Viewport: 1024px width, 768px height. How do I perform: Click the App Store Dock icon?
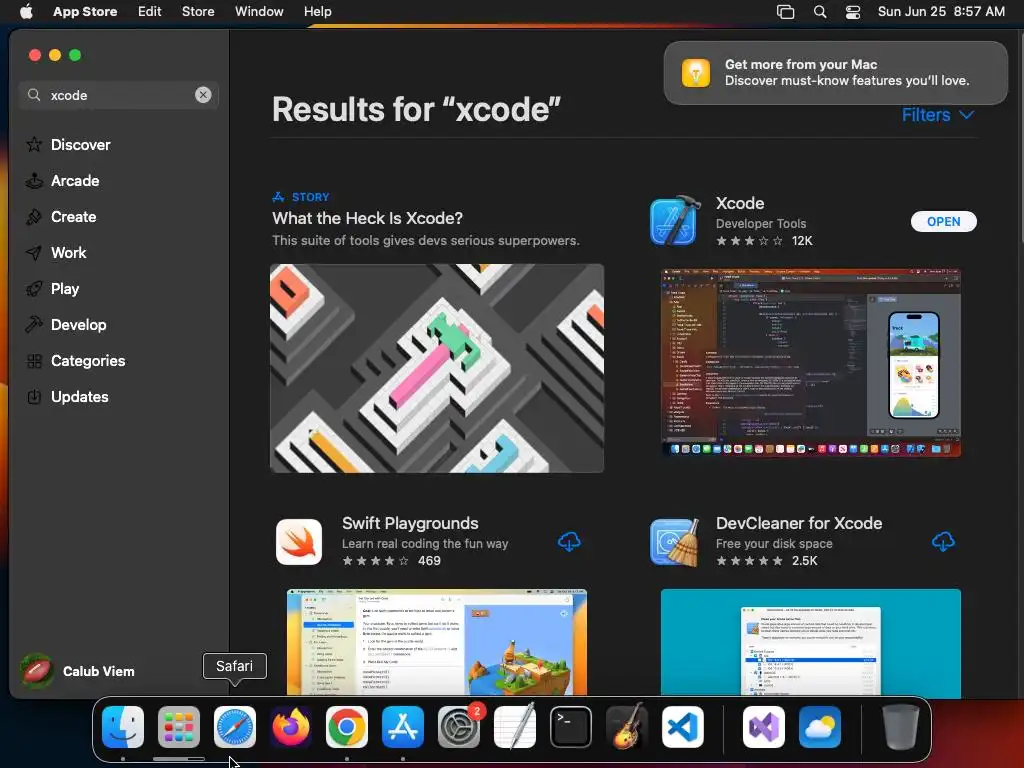[x=402, y=727]
